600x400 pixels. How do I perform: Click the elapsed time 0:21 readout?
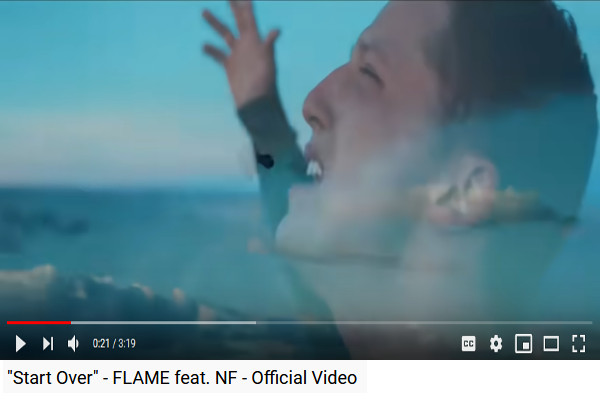click(x=101, y=343)
